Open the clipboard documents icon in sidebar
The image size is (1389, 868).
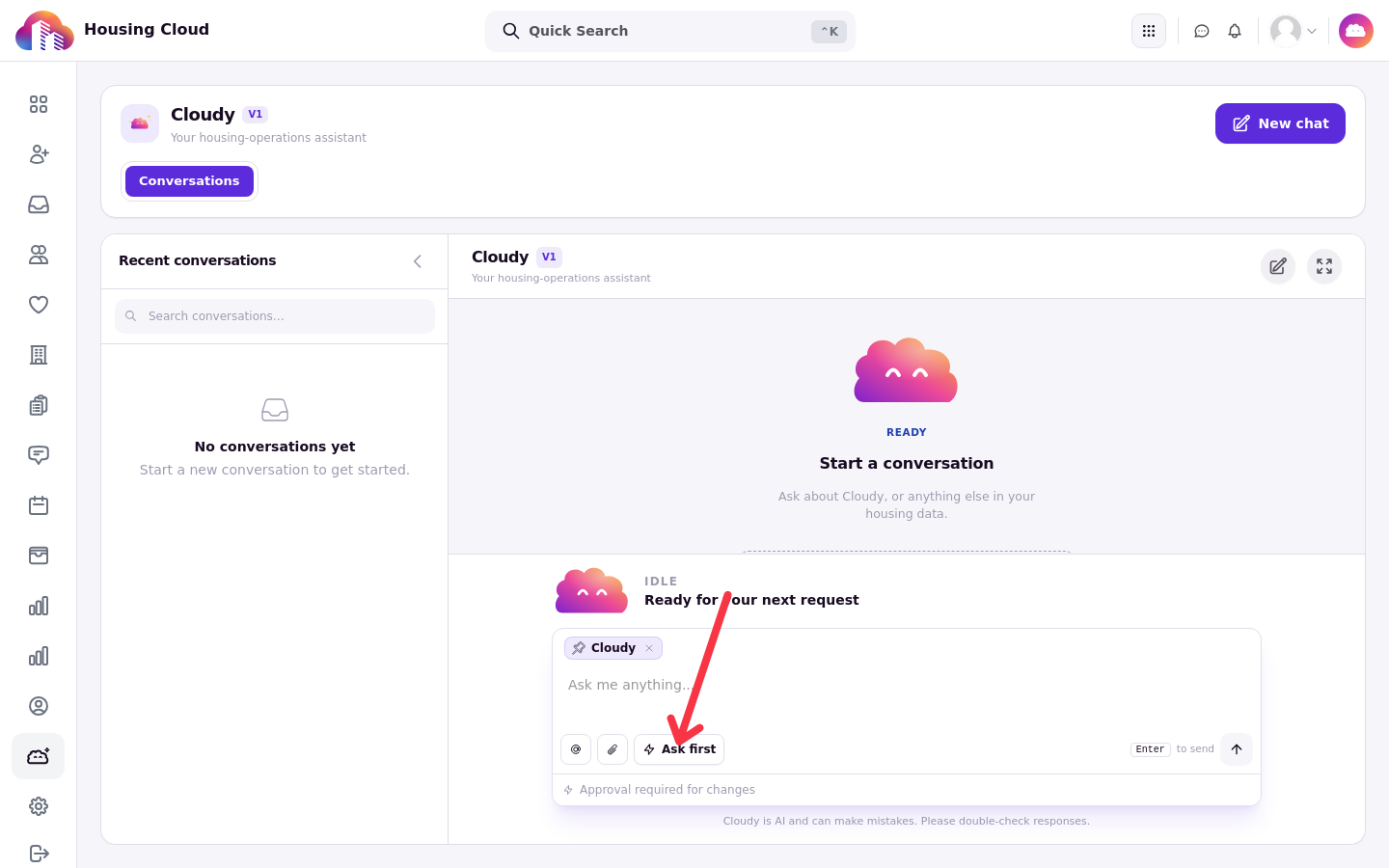[x=39, y=405]
